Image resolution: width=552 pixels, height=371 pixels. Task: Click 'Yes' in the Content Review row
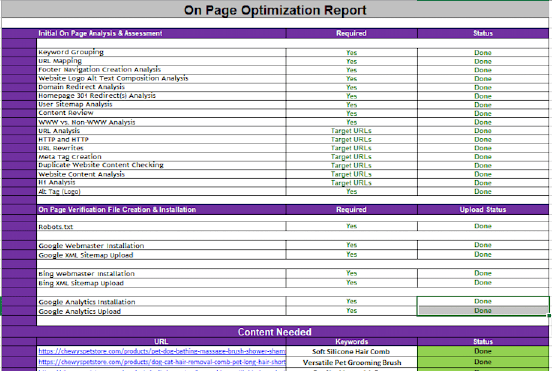click(351, 113)
